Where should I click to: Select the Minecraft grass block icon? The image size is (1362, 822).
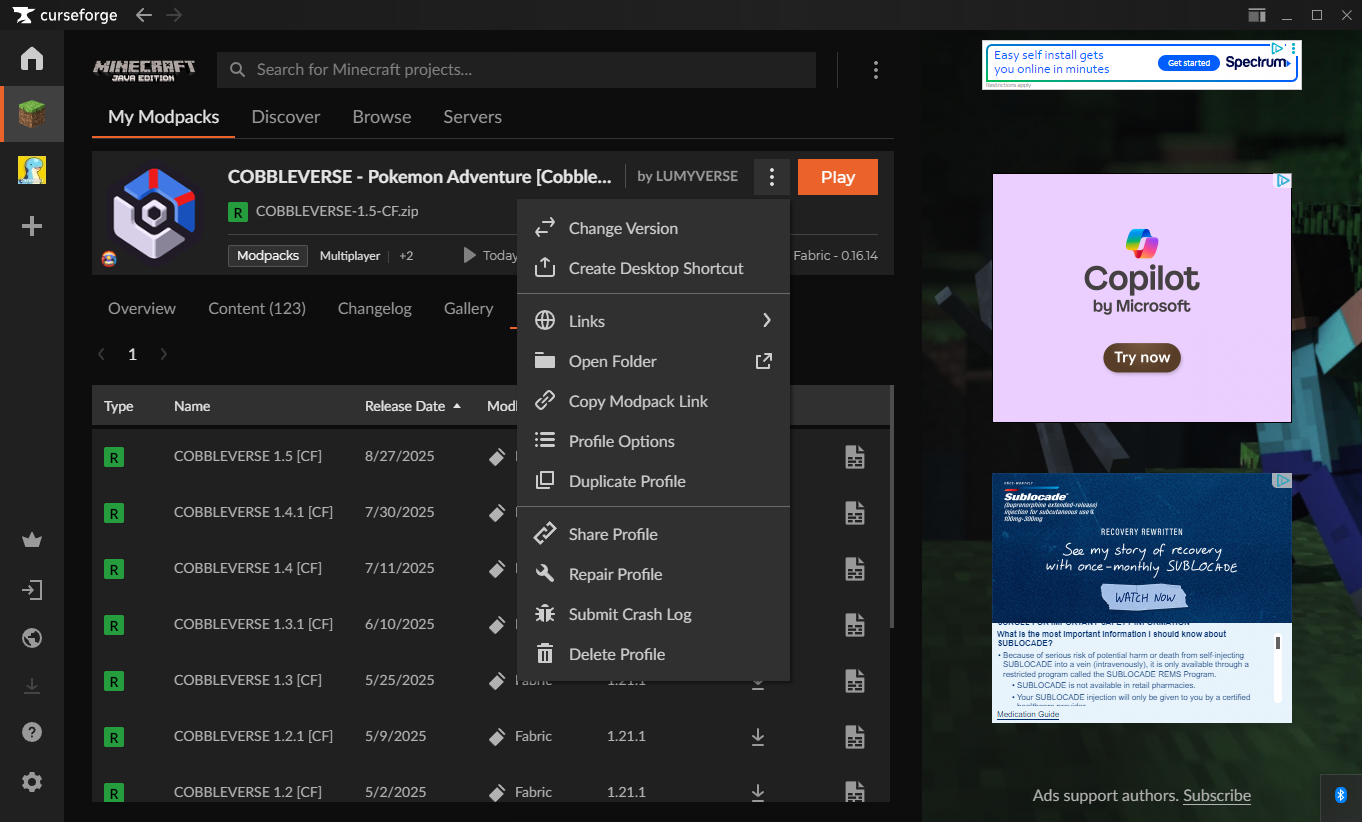tap(32, 114)
